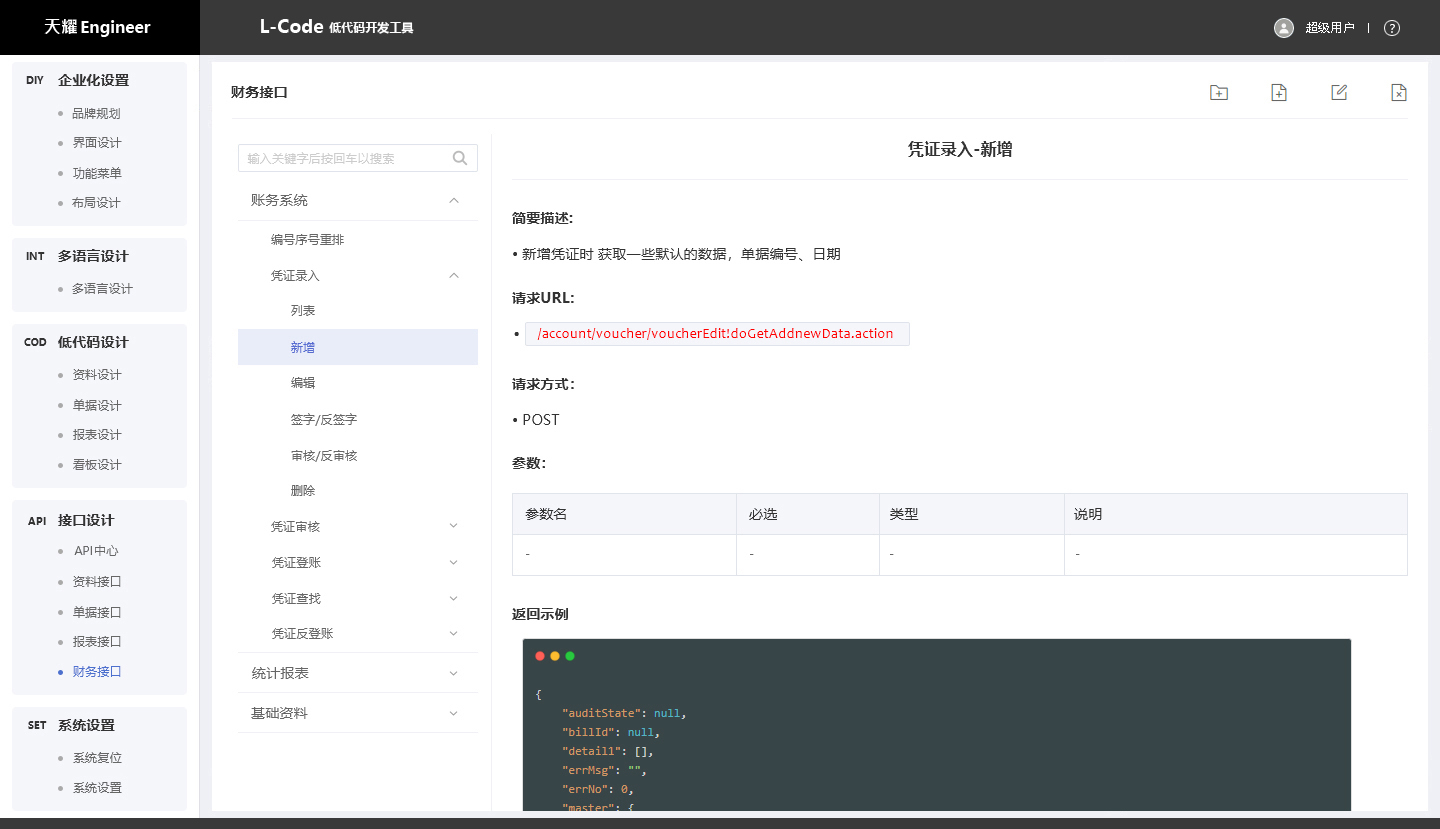Expand the 凭证审核 node

(x=454, y=526)
